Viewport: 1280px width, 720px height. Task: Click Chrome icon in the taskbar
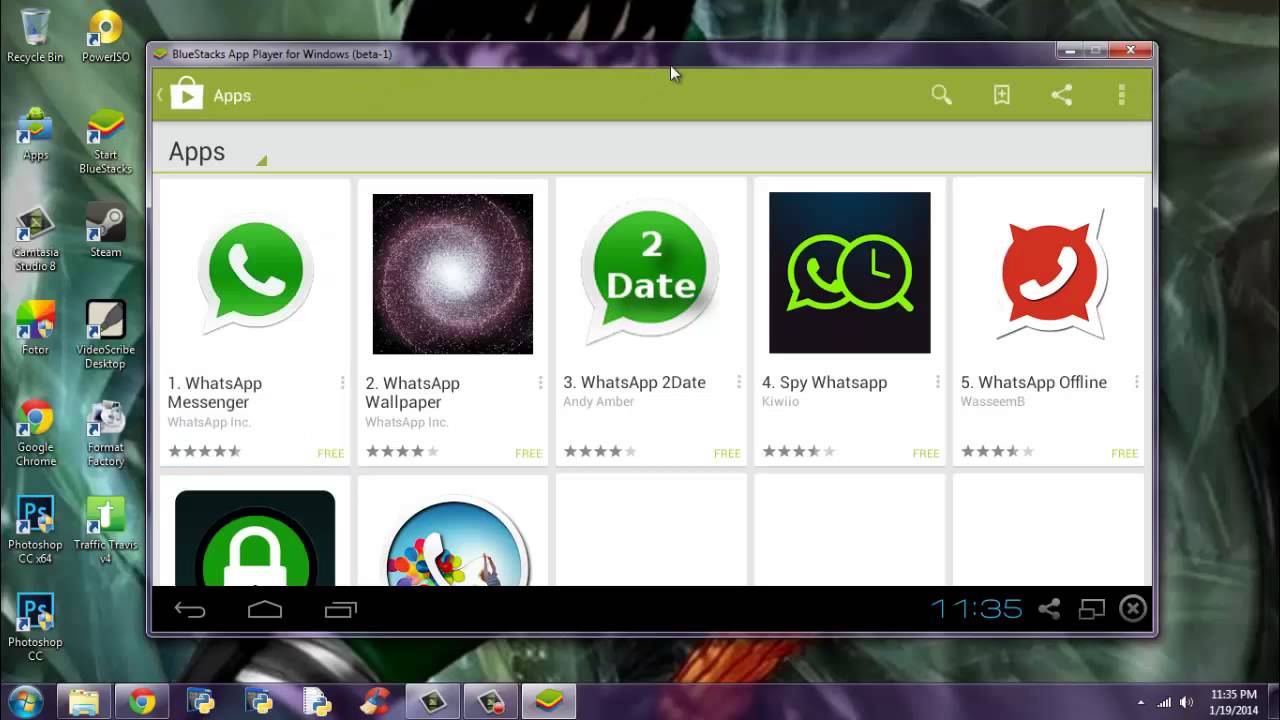click(x=142, y=702)
